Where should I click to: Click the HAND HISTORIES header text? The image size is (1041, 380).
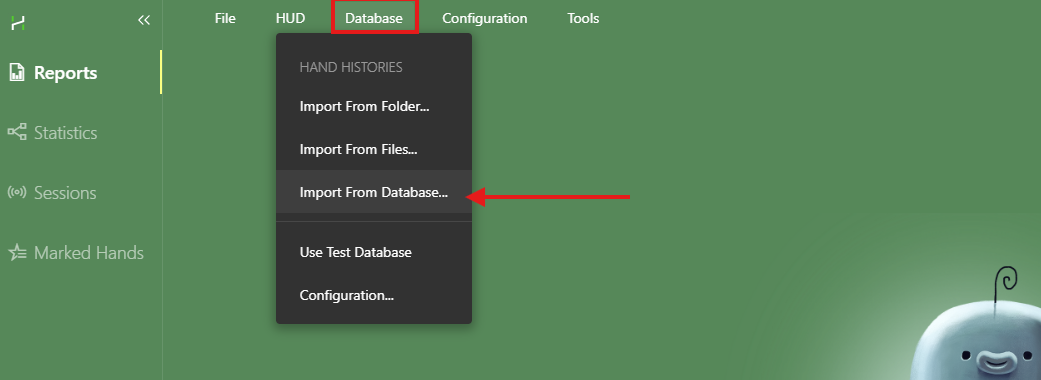[351, 67]
